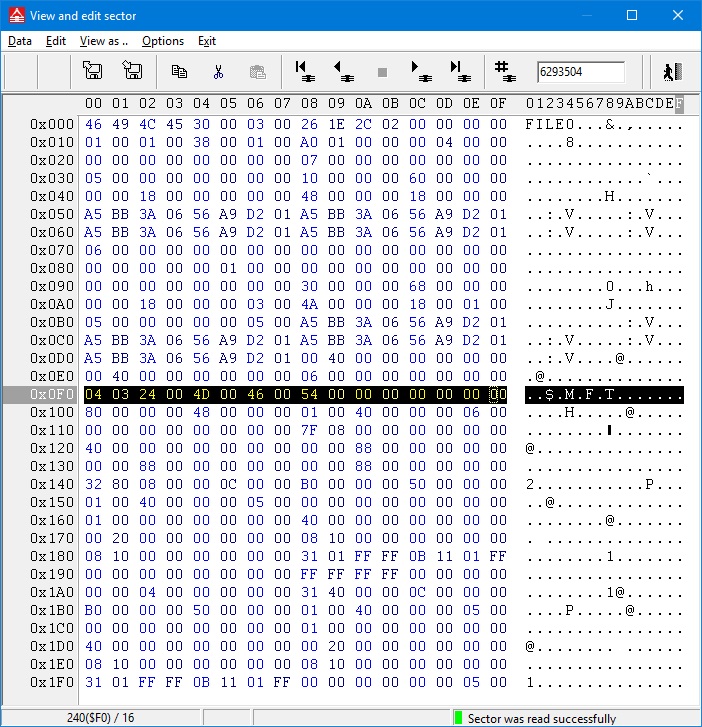Go to the next sector
The height and width of the screenshot is (727, 702).
tap(420, 71)
